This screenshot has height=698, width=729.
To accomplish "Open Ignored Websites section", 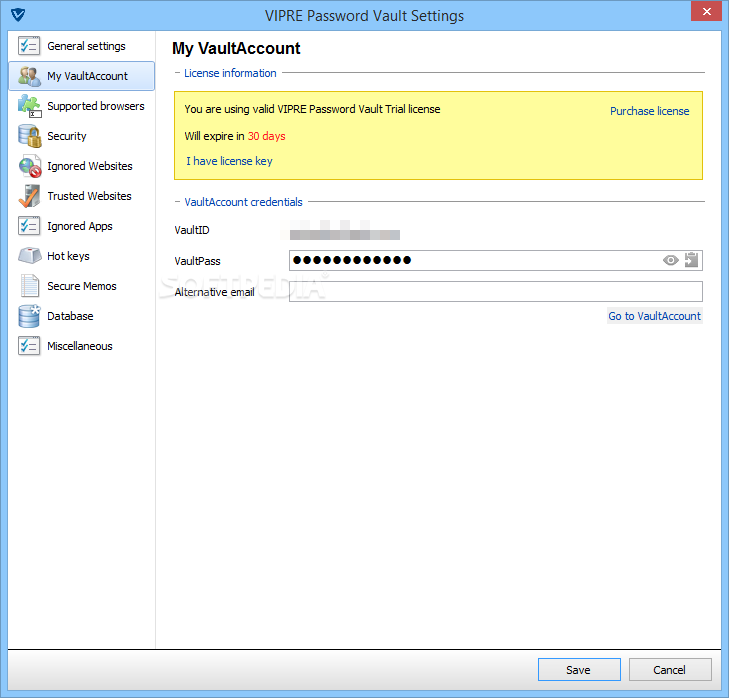I will [x=81, y=166].
